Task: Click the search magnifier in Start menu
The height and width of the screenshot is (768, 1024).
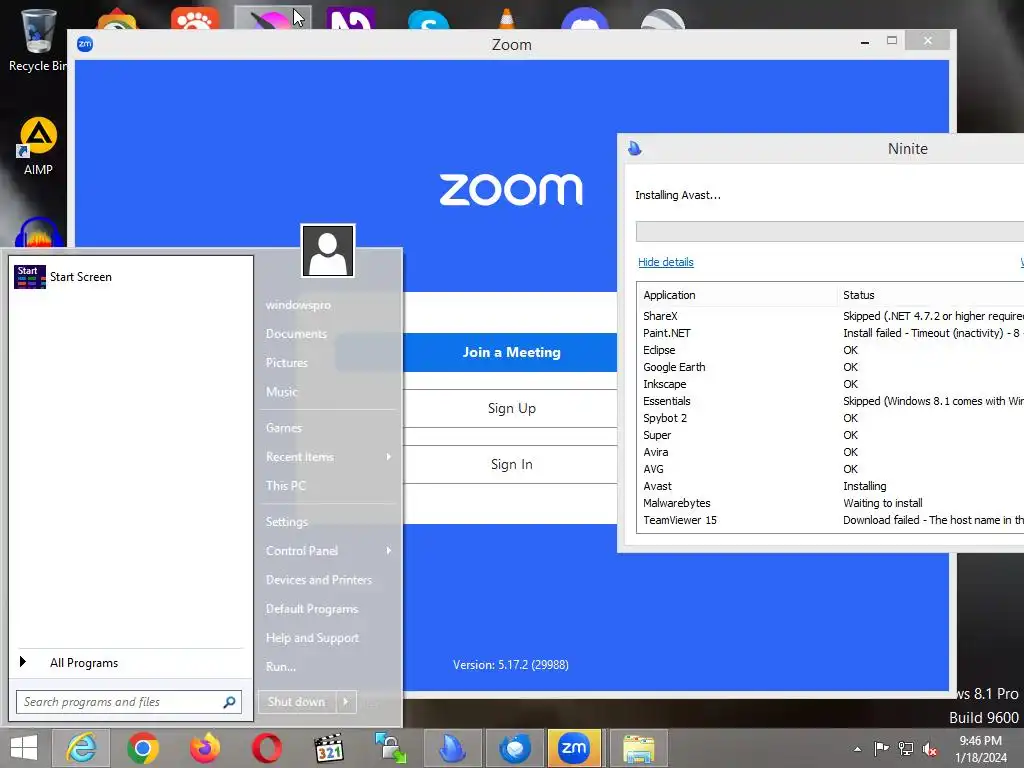Action: click(229, 702)
